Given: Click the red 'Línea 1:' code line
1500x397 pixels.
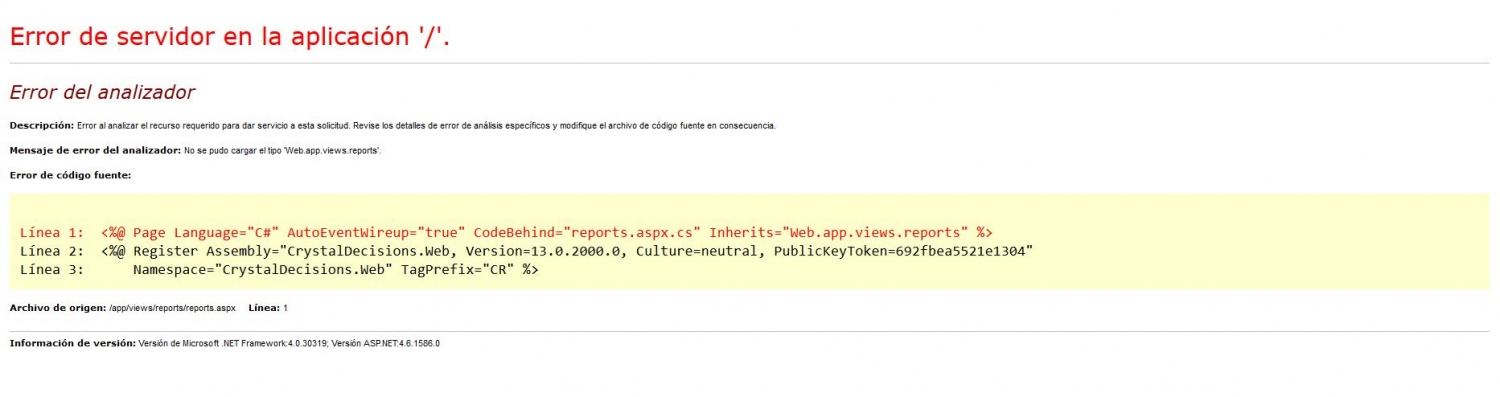Looking at the screenshot, I should [506, 232].
